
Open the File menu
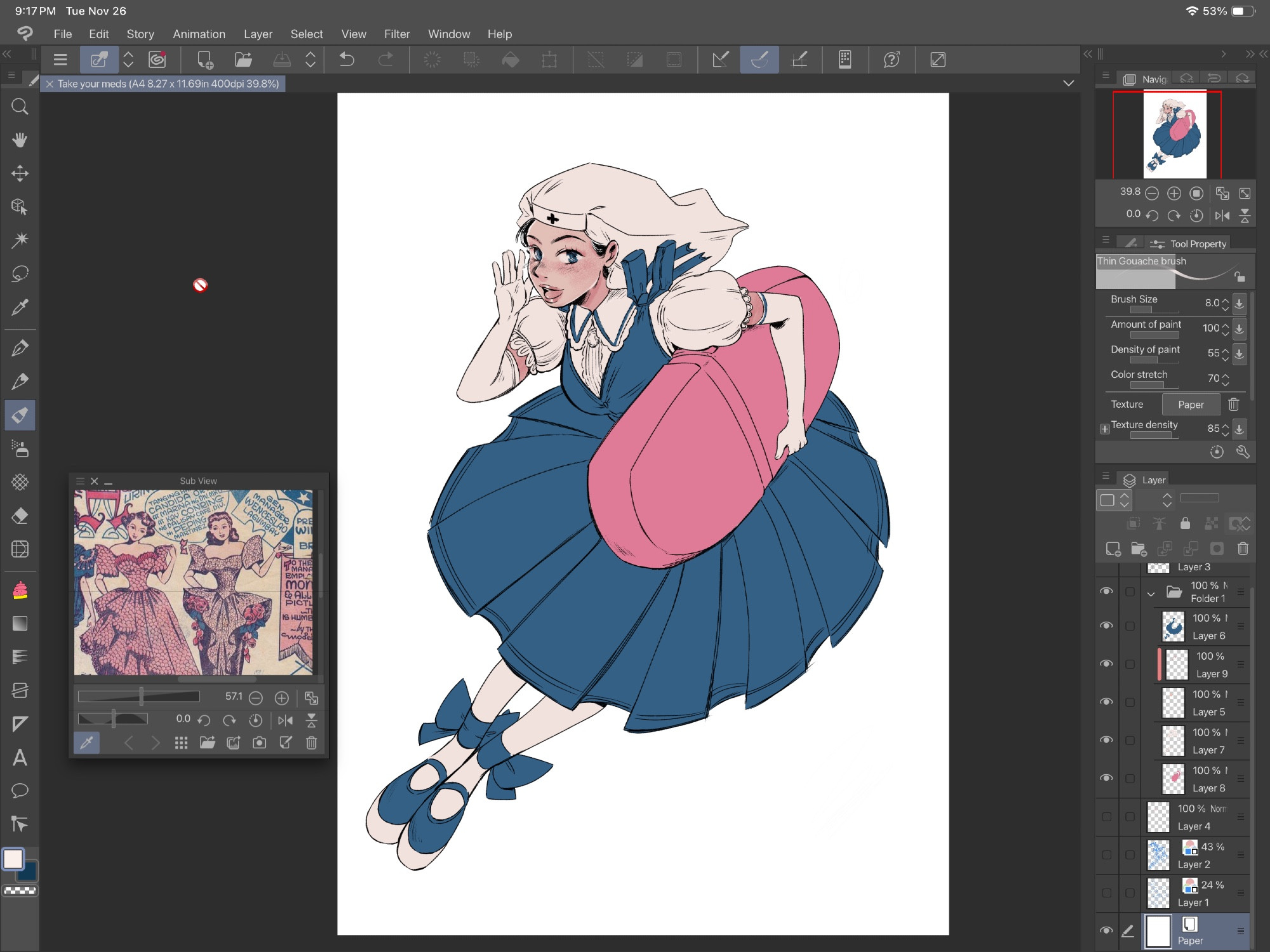[63, 34]
